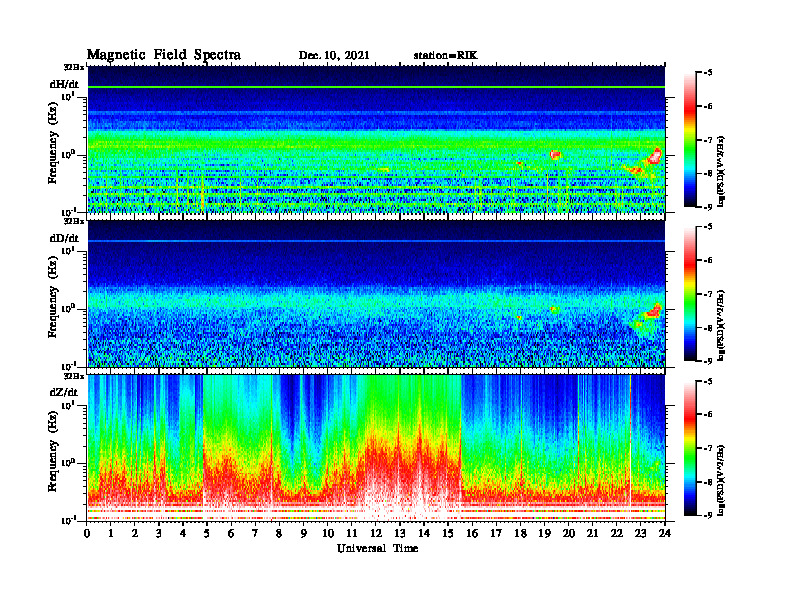Image resolution: width=792 pixels, height=612 pixels.
Task: Click hour tick label 7 on the time axis
Action: click(x=255, y=534)
